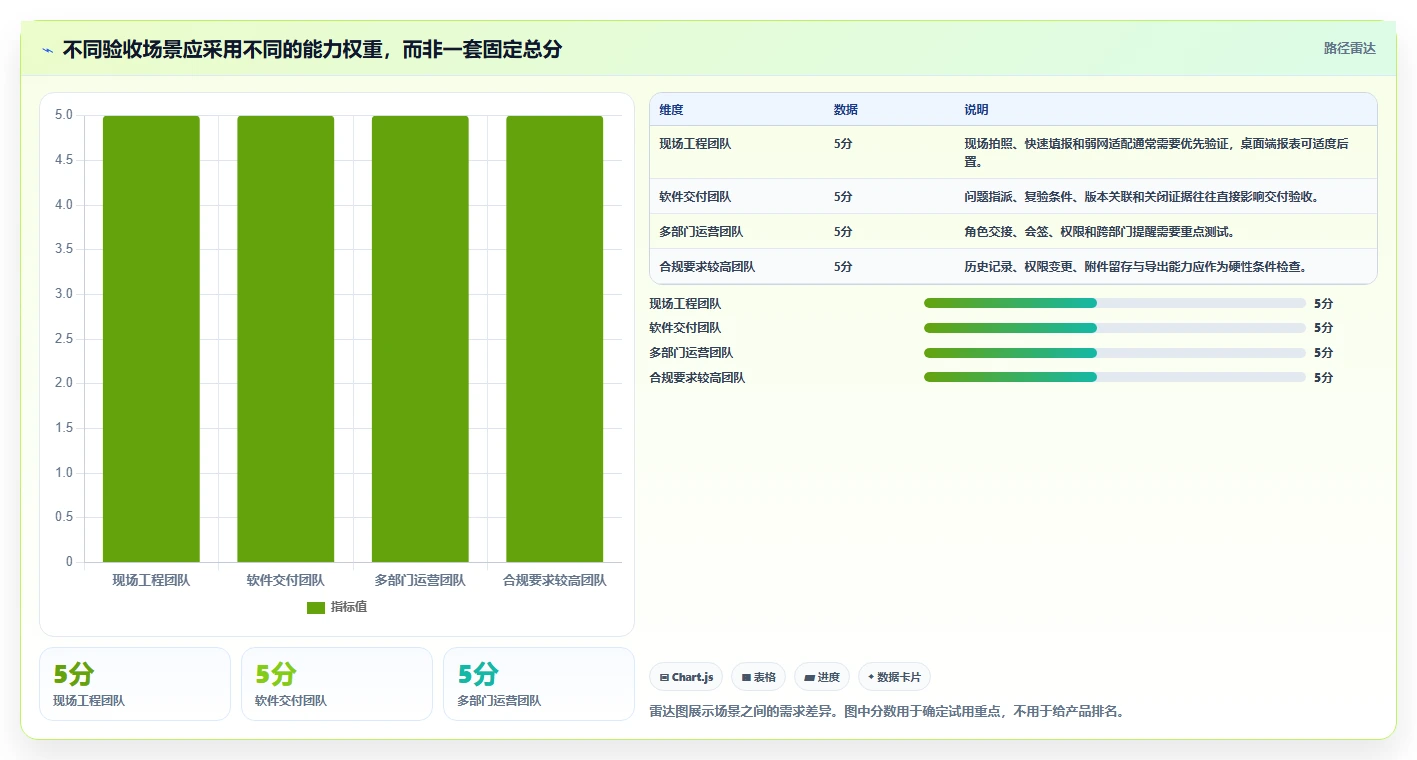Open the 现场工程团队 5分 data card
Image resolution: width=1417 pixels, height=760 pixels.
(135, 684)
